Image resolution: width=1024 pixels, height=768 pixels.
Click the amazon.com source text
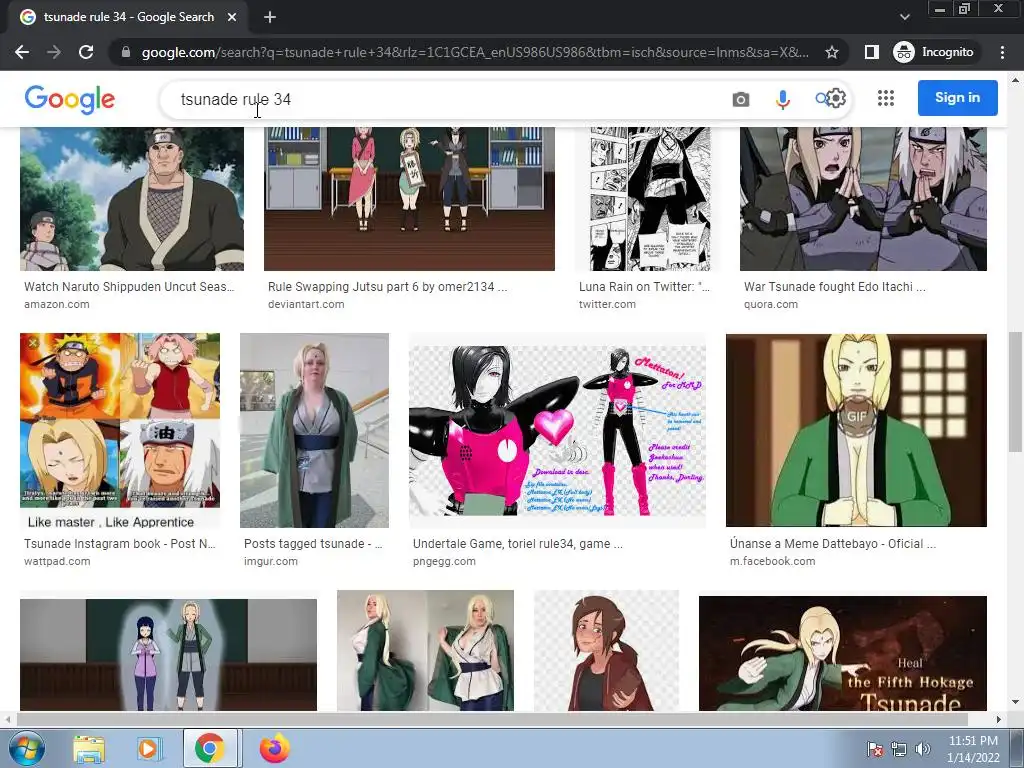click(x=57, y=304)
